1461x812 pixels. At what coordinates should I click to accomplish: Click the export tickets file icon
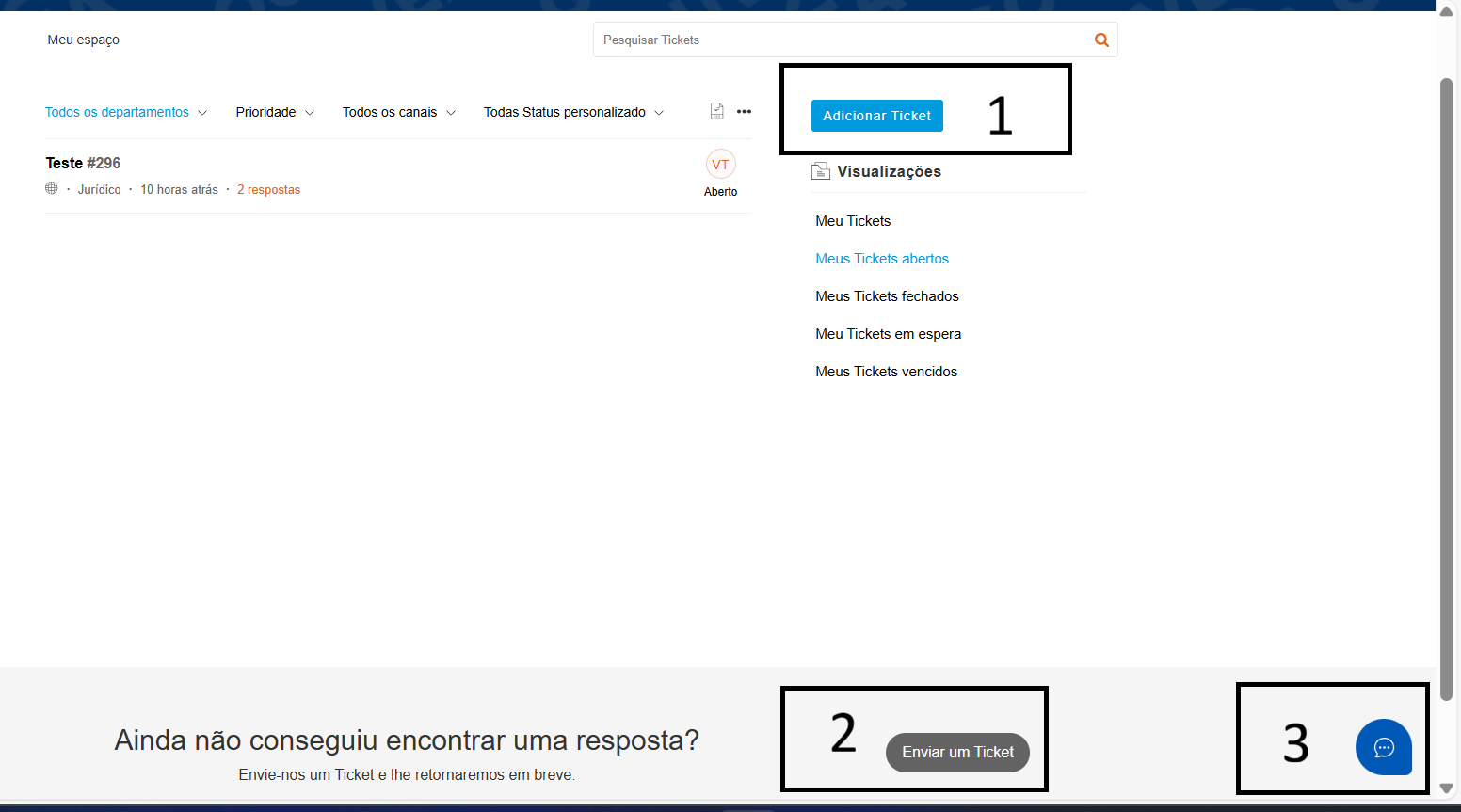717,111
